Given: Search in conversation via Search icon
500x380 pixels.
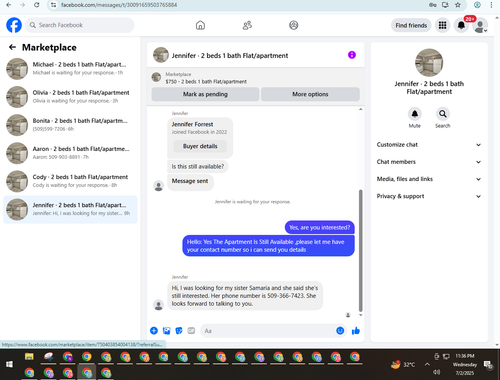Looking at the screenshot, I should tap(443, 114).
